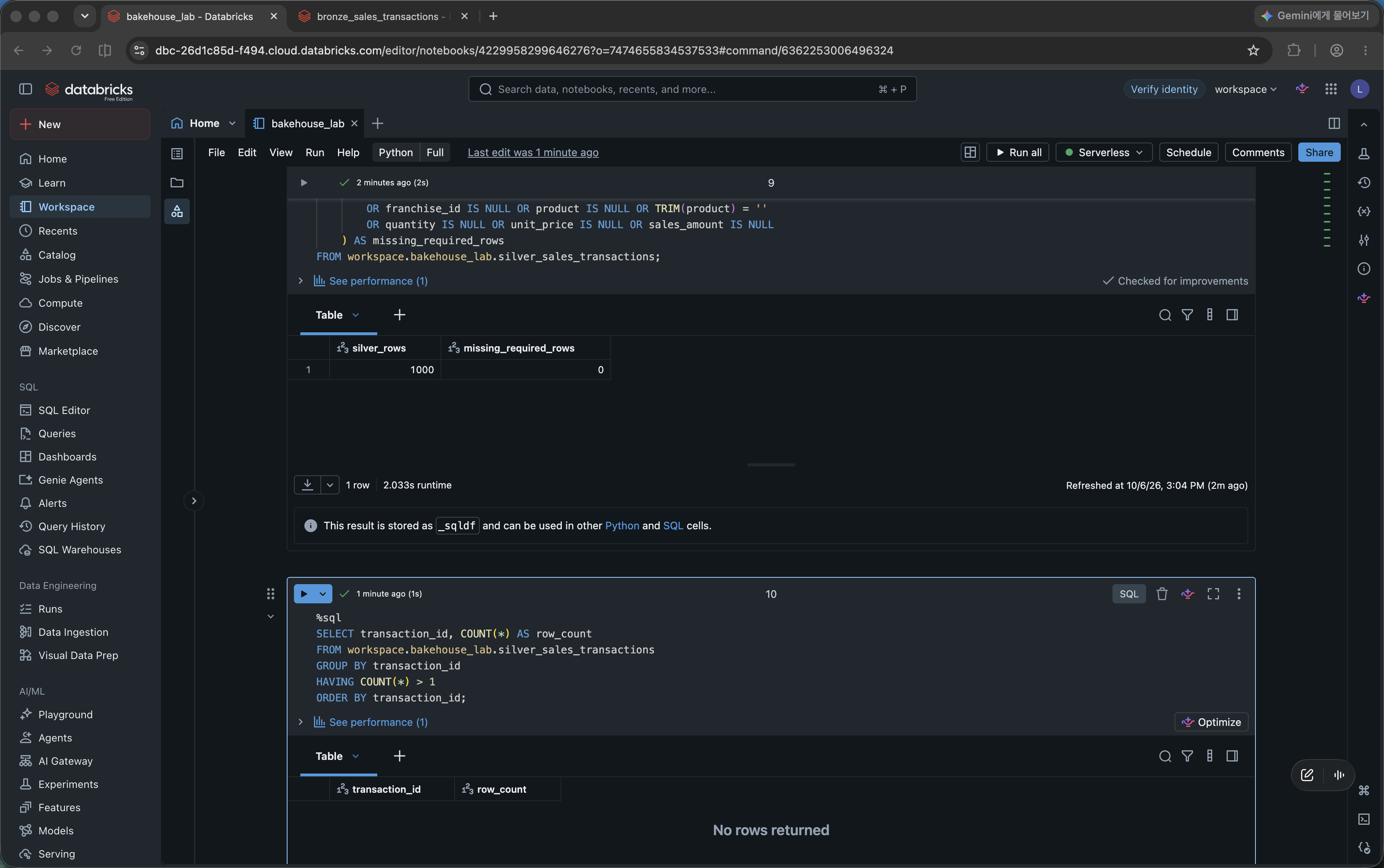This screenshot has height=868, width=1384.
Task: Search within silver_rows results table
Action: 1165,315
